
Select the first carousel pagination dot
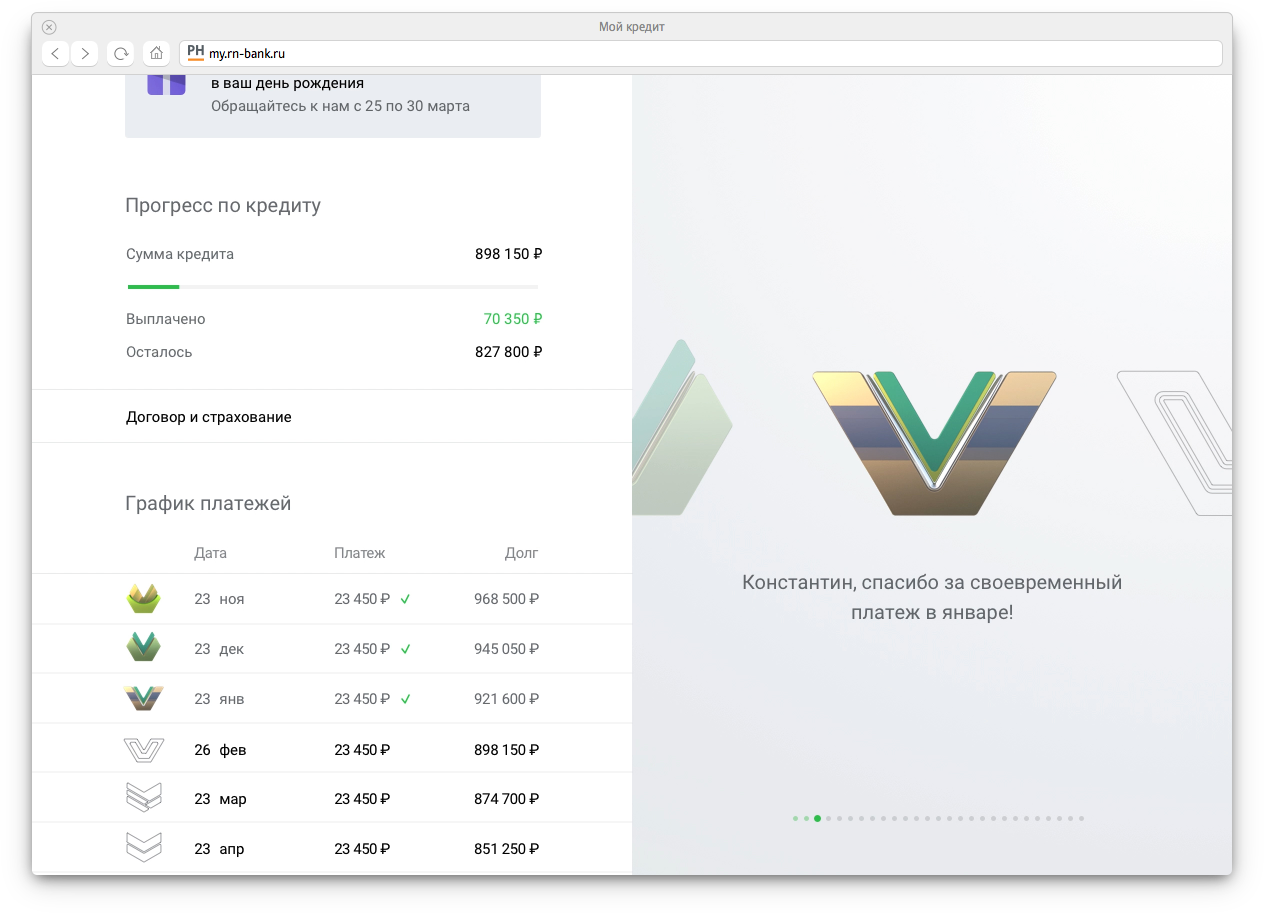[x=796, y=818]
